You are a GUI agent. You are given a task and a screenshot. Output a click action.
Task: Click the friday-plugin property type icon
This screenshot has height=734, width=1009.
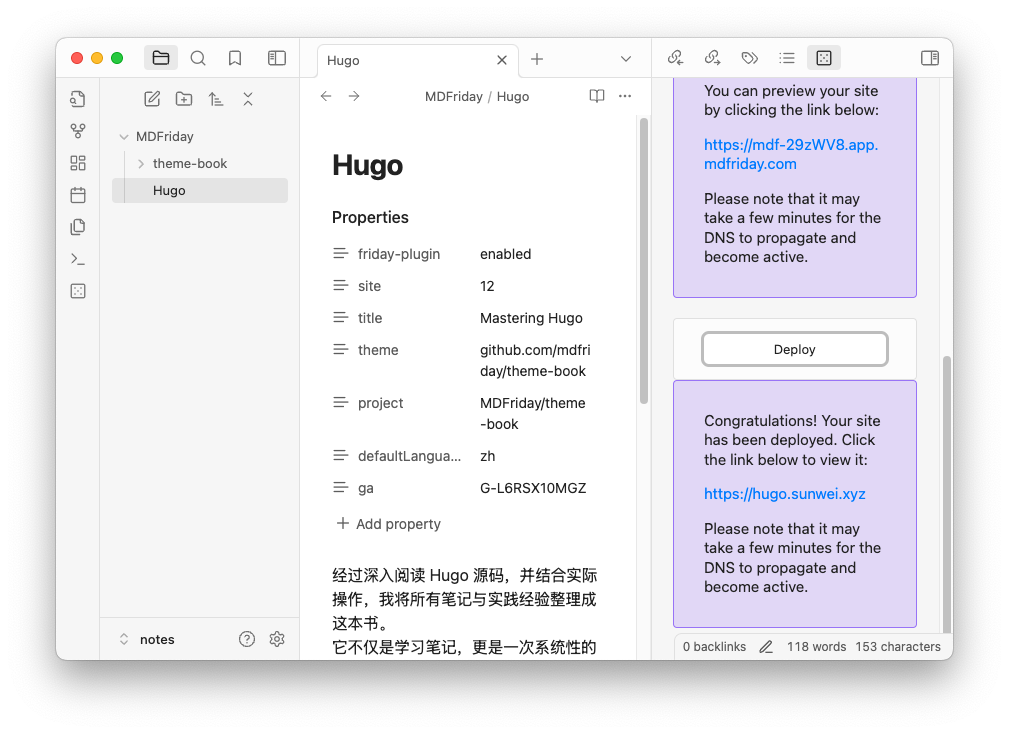pyautogui.click(x=340, y=253)
